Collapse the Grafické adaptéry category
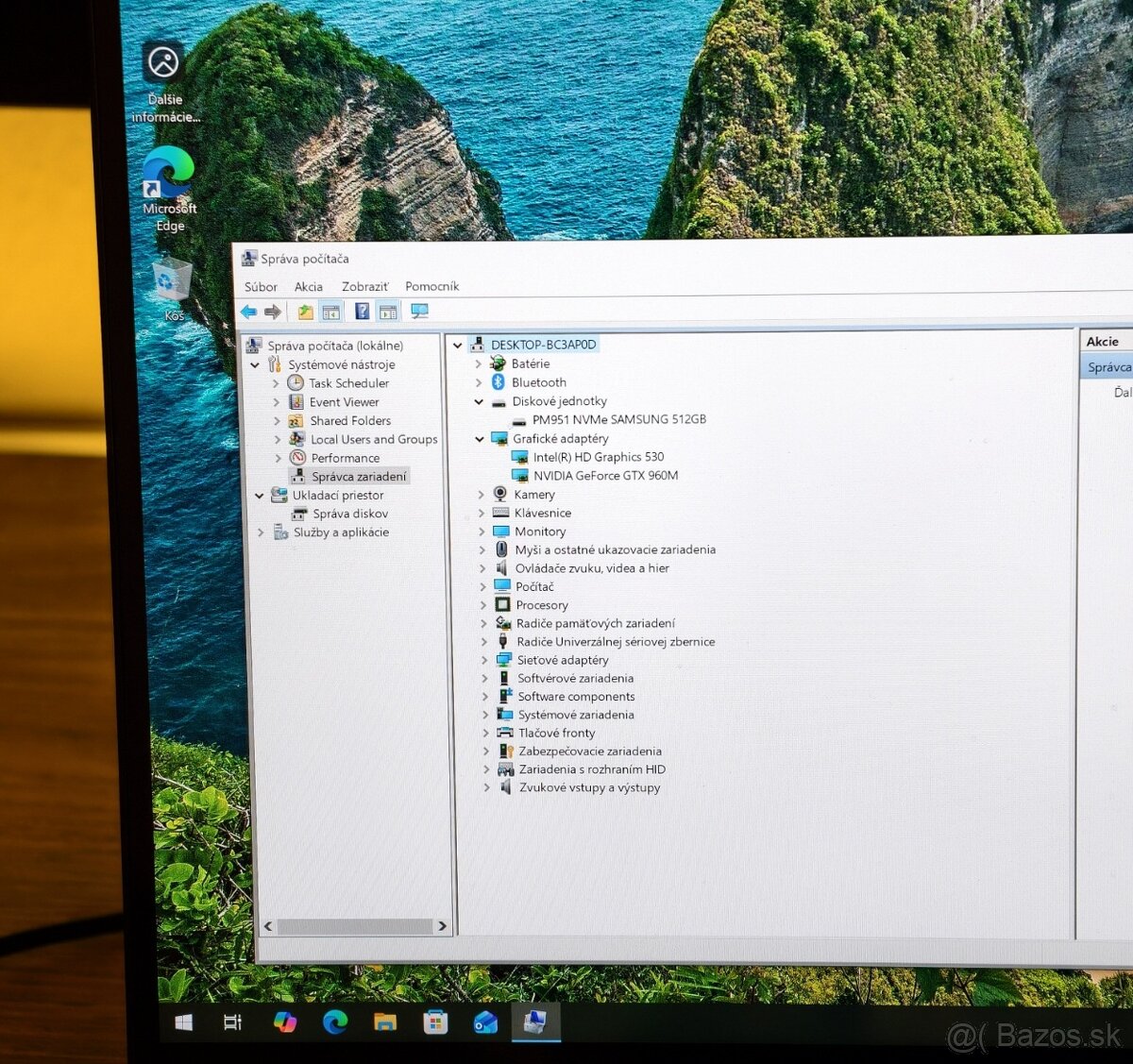The width and height of the screenshot is (1133, 1064). pyautogui.click(x=480, y=438)
